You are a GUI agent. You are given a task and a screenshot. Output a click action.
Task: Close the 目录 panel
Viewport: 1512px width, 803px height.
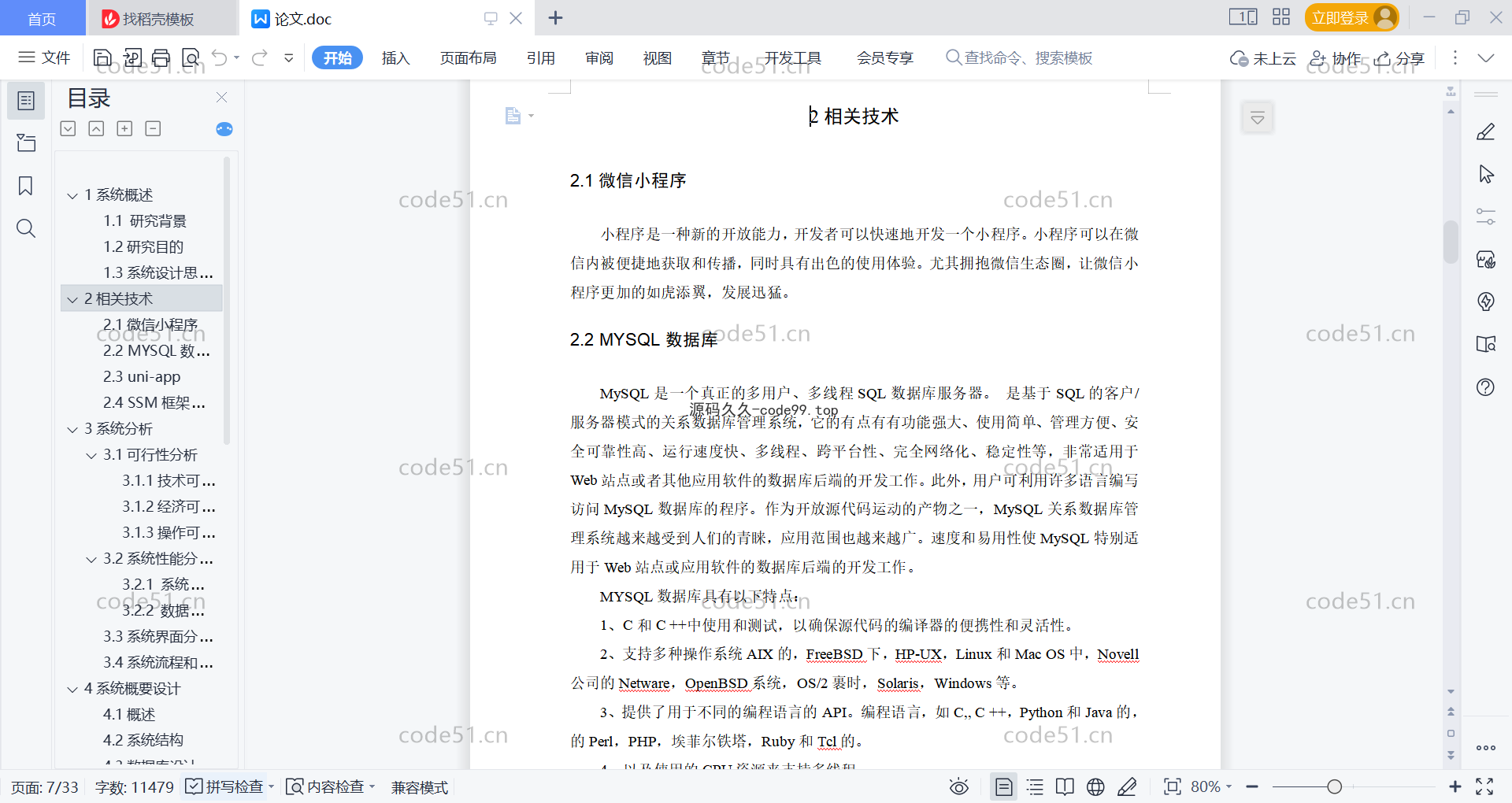coord(221,97)
